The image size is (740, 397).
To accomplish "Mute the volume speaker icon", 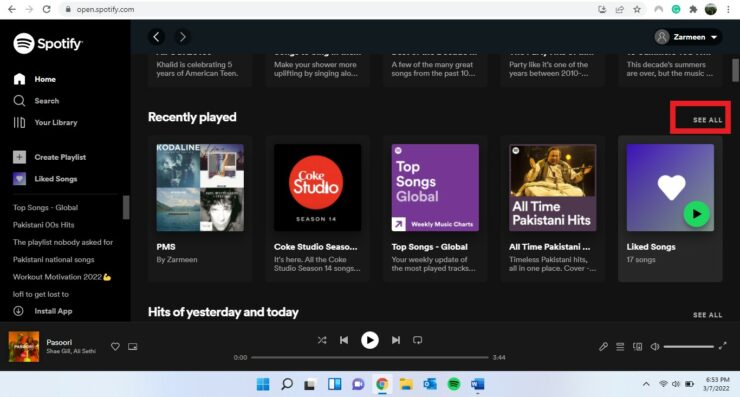I will (655, 346).
